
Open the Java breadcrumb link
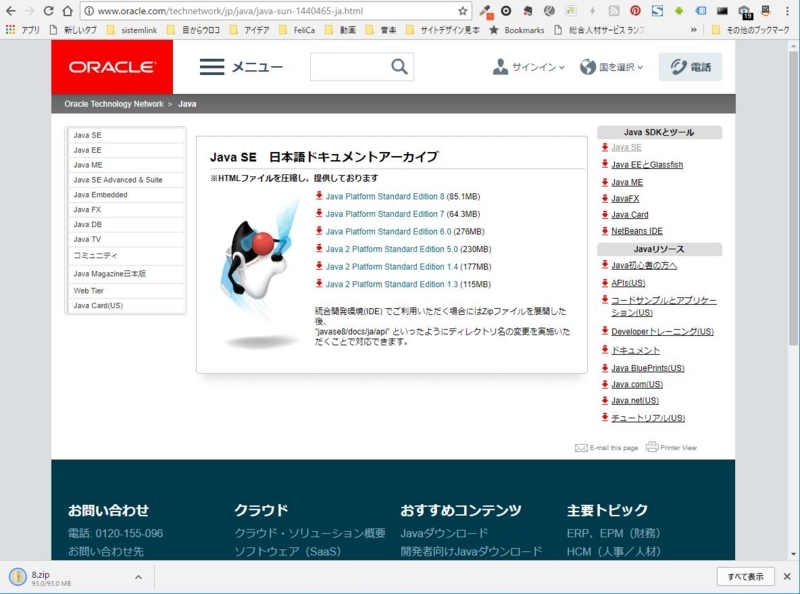click(x=187, y=104)
